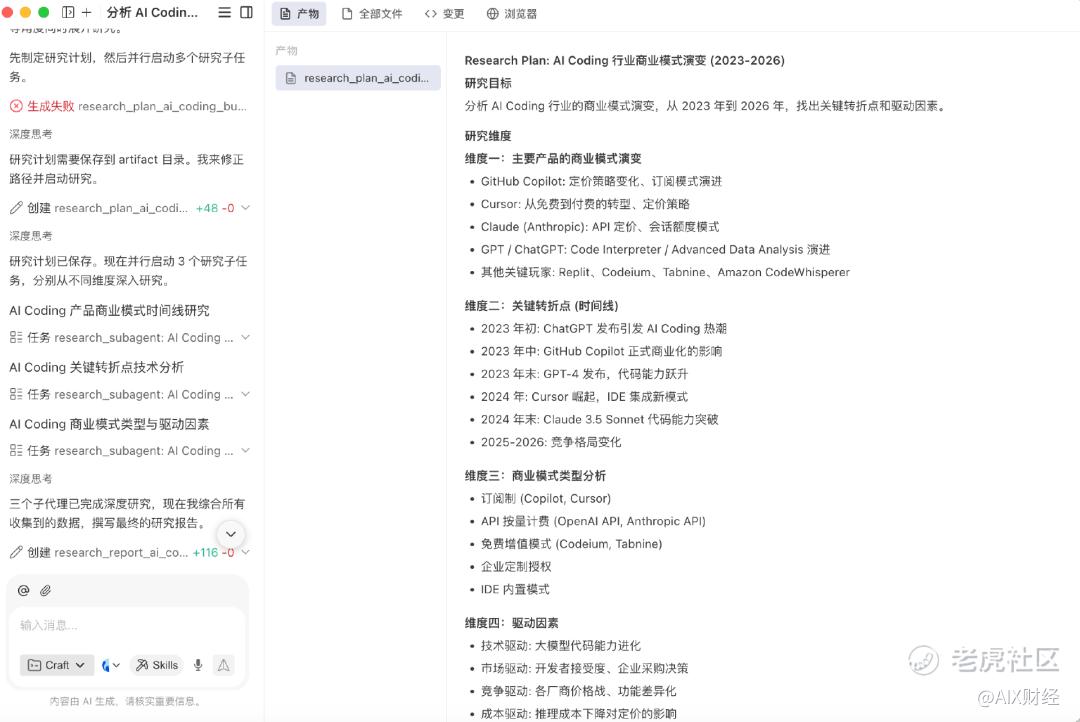Select research_plan_ai_codi file in the 产物 list
This screenshot has width=1080, height=722.
click(x=358, y=78)
